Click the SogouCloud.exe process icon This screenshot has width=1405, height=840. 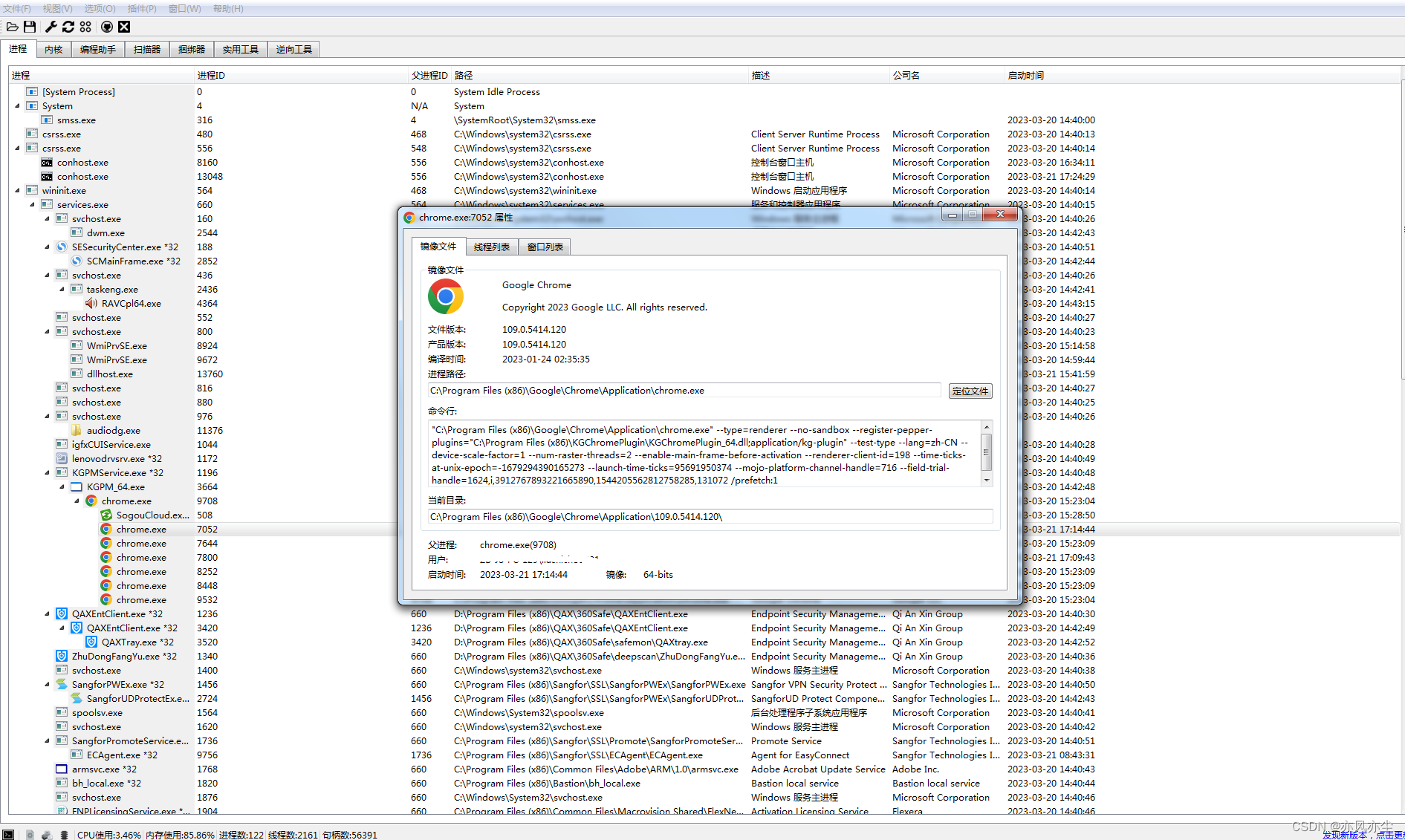(x=106, y=515)
